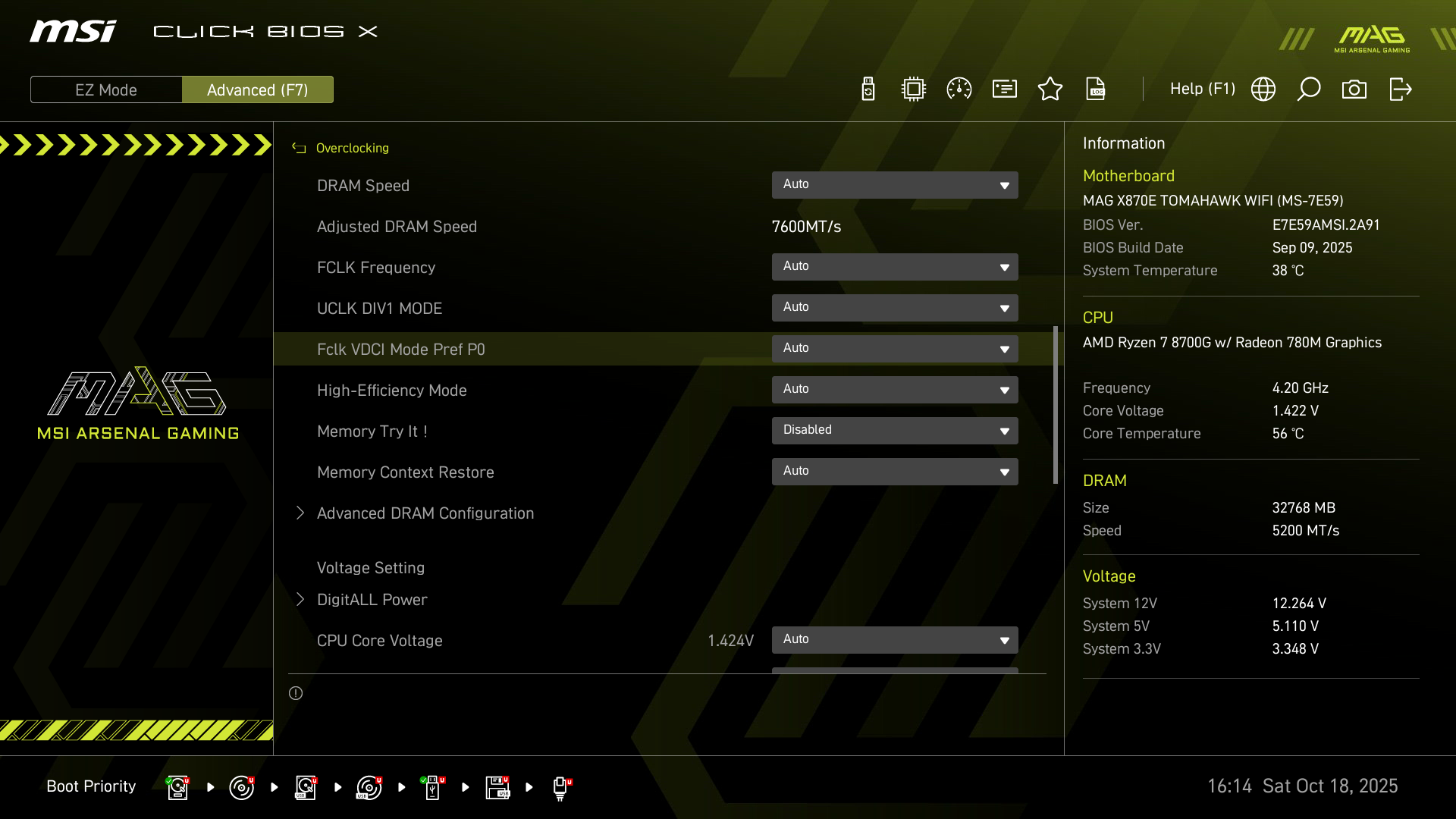Click the Help (F1) button
Image resolution: width=1456 pixels, height=819 pixels.
pyautogui.click(x=1202, y=89)
